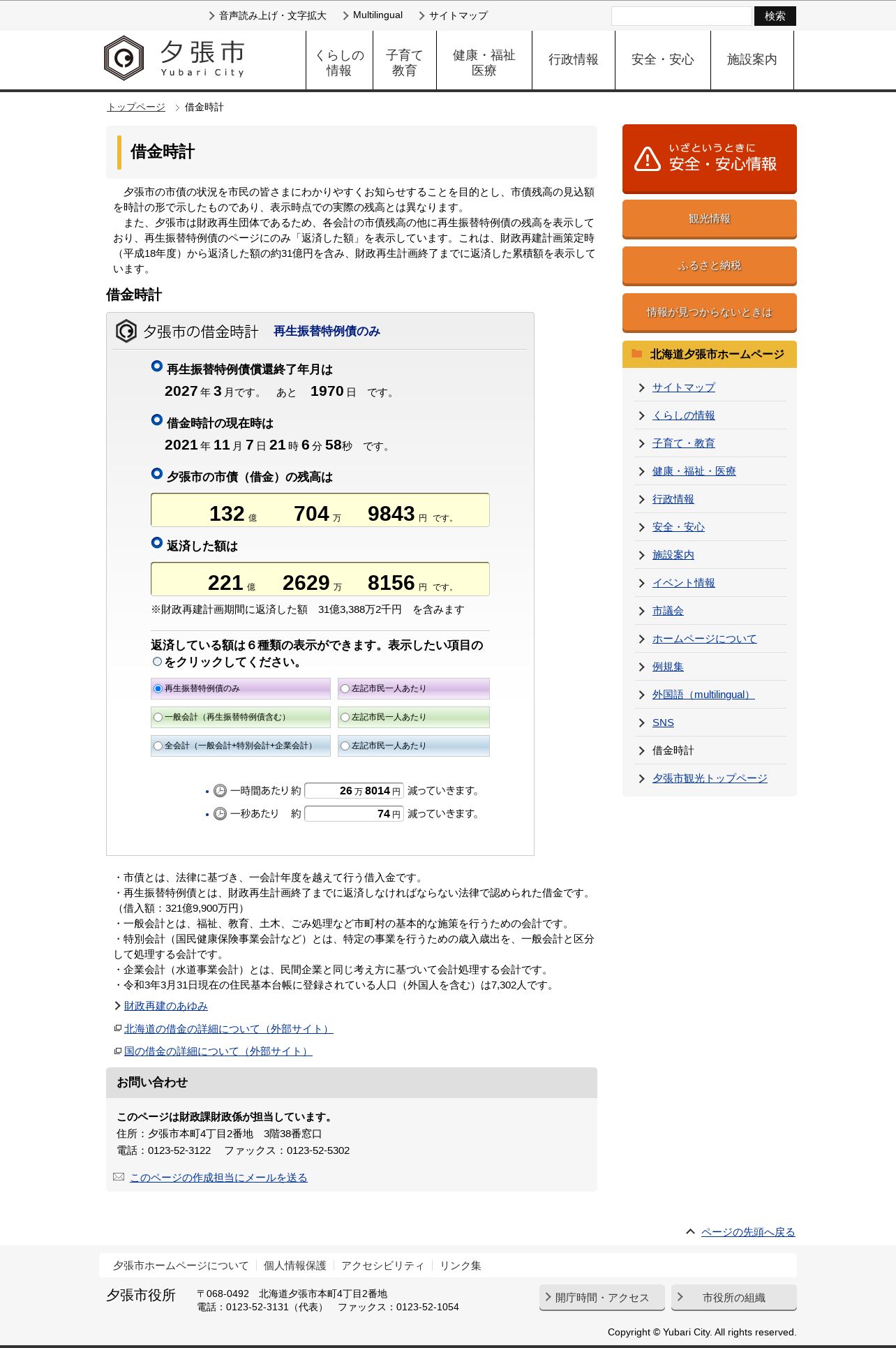The image size is (896, 1348).
Task: Open 行政情報 main menu
Action: [x=574, y=60]
